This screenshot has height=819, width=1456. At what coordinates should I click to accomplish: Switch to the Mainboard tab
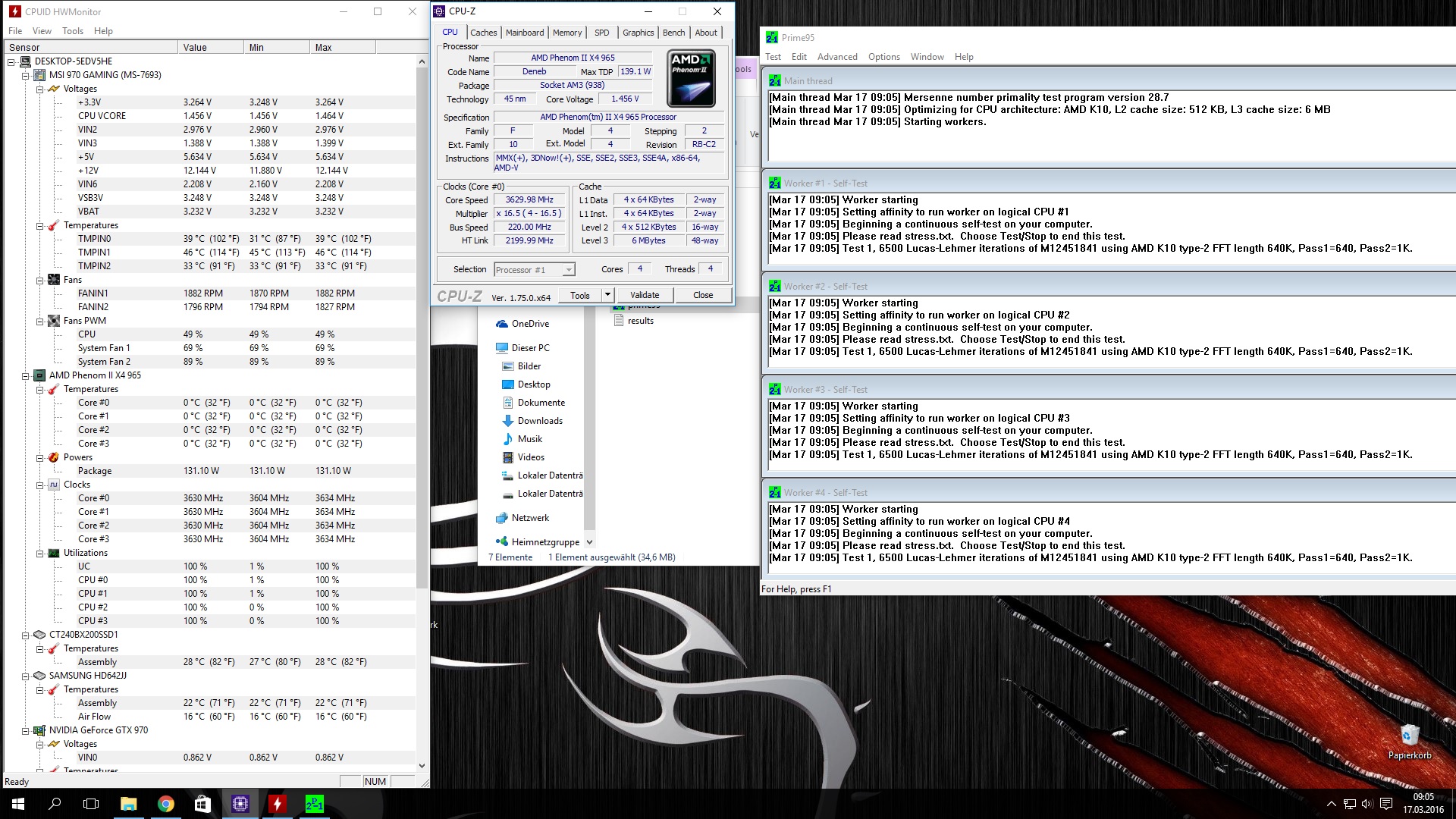click(x=525, y=33)
